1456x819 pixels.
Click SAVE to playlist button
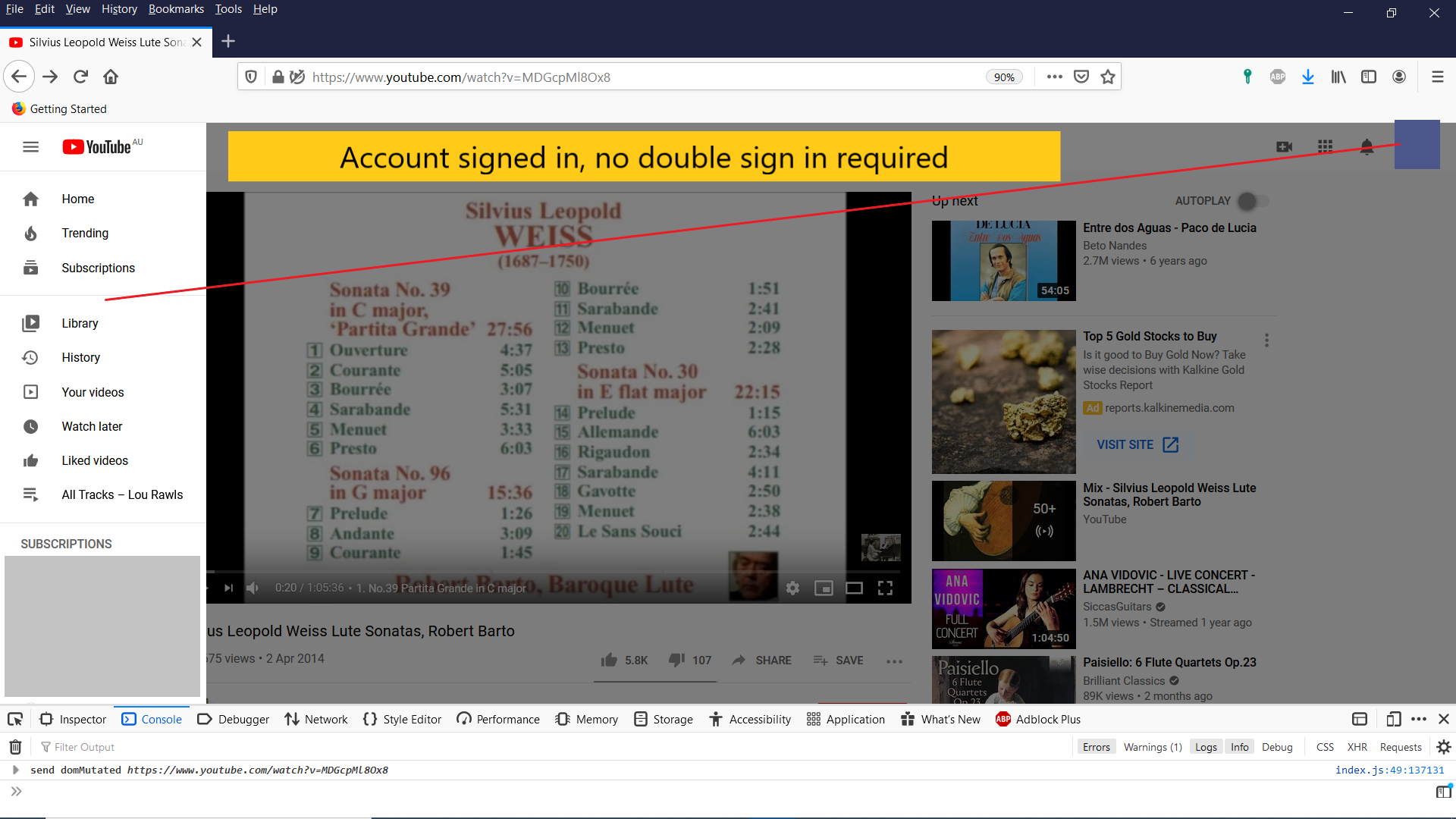[838, 660]
